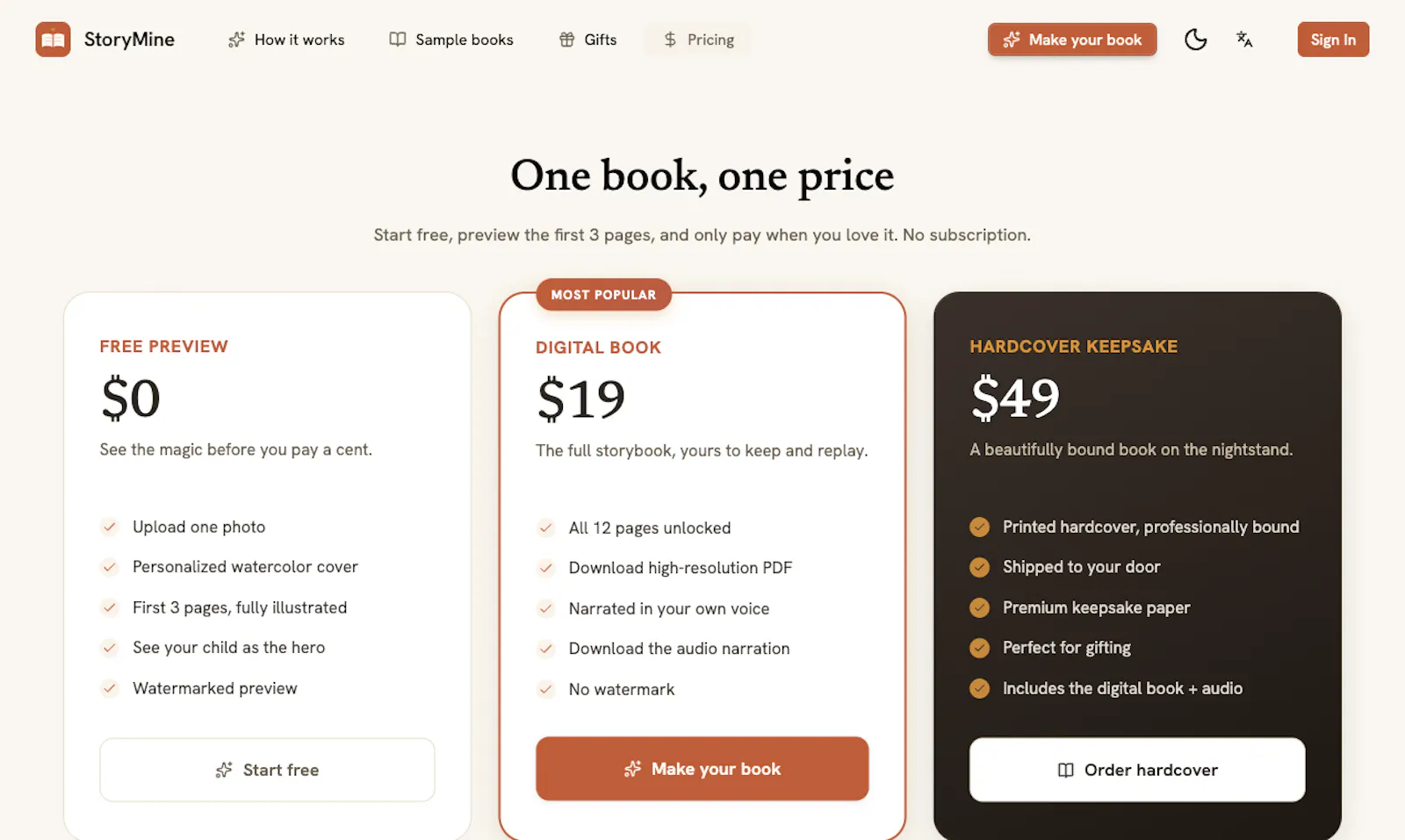The width and height of the screenshot is (1405, 840).
Task: Open the Sample books nav item
Action: click(x=451, y=39)
